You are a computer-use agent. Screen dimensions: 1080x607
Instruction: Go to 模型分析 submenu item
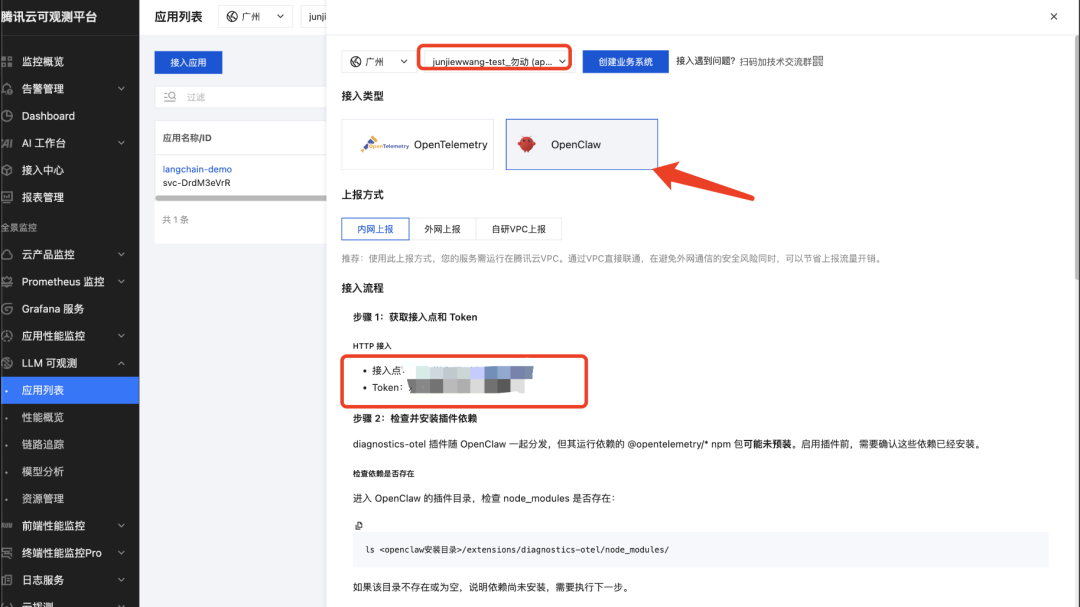[43, 471]
